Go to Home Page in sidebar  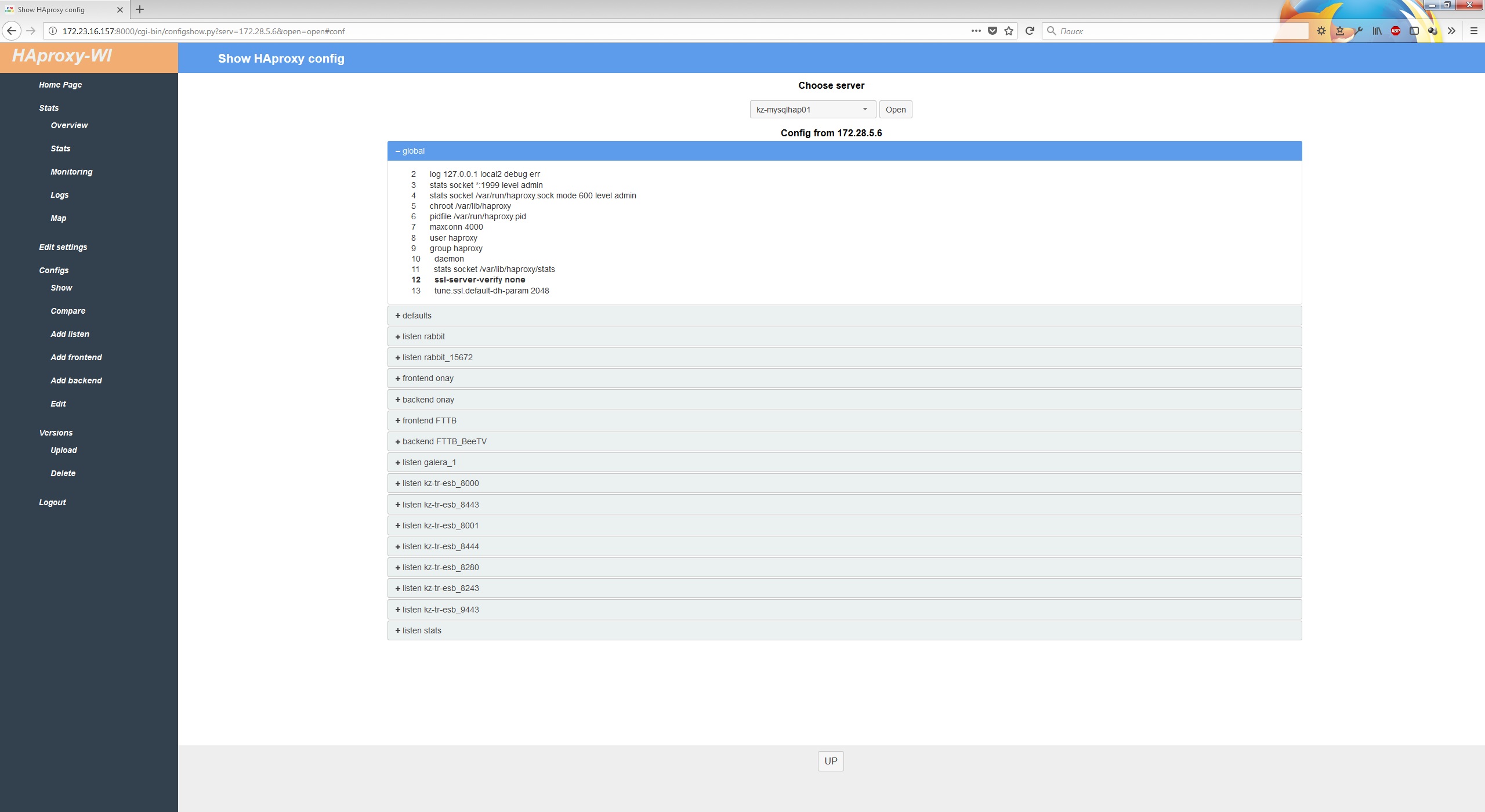click(x=60, y=85)
